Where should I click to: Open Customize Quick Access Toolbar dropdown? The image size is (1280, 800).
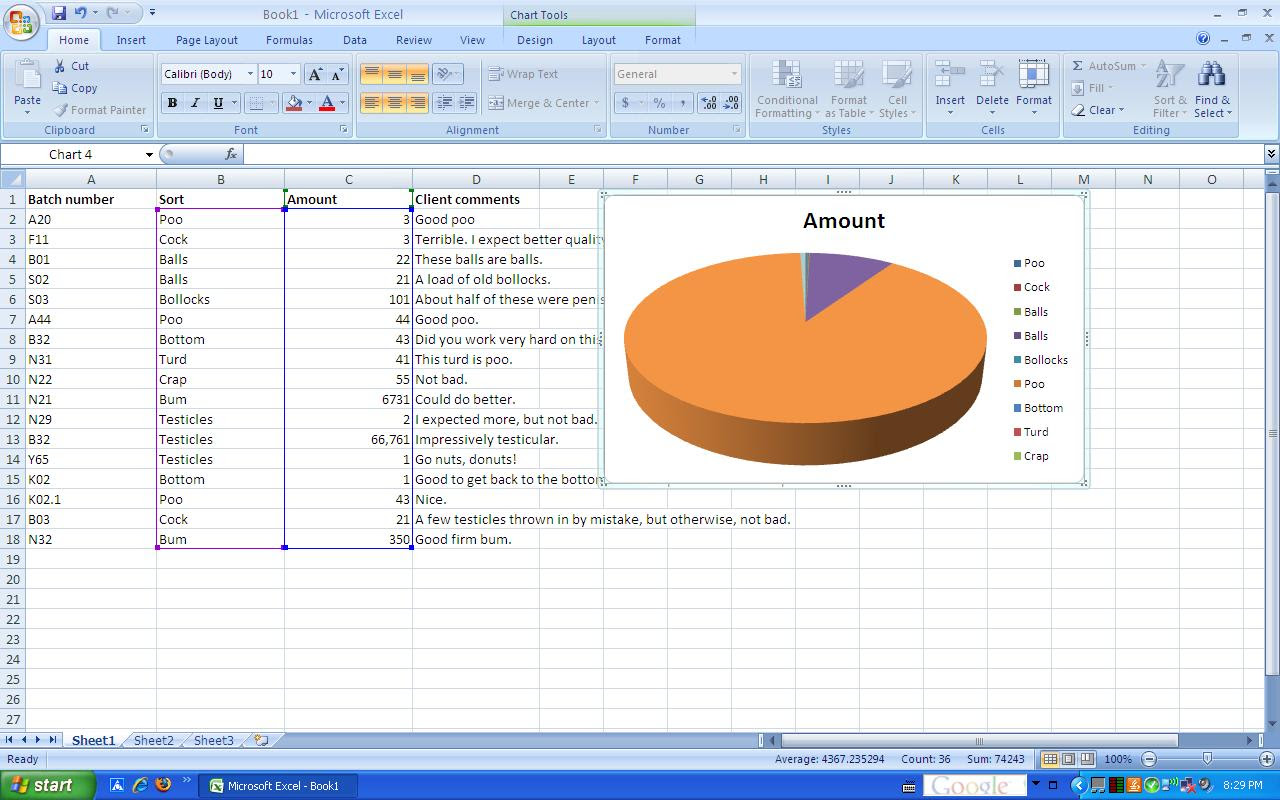pyautogui.click(x=152, y=13)
